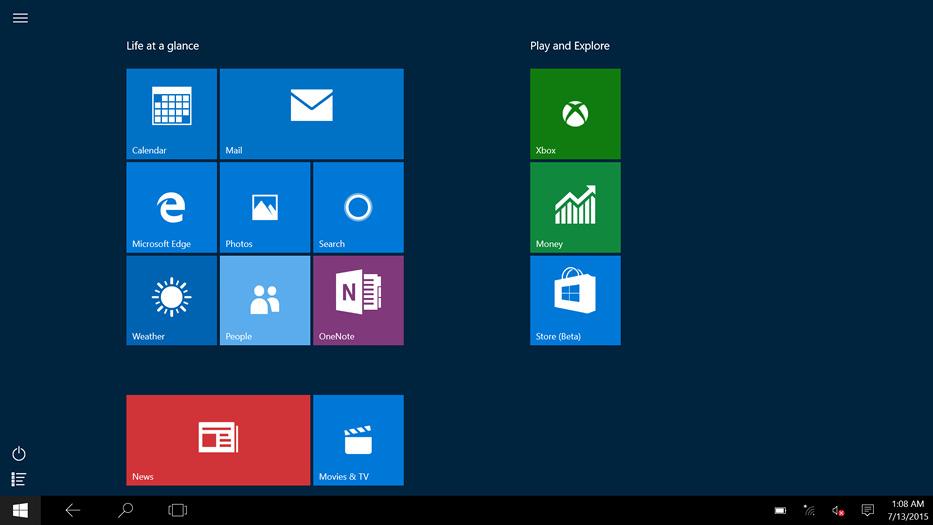Image resolution: width=933 pixels, height=525 pixels.
Task: Select the 'Play and Explore' group header
Action: pyautogui.click(x=569, y=46)
